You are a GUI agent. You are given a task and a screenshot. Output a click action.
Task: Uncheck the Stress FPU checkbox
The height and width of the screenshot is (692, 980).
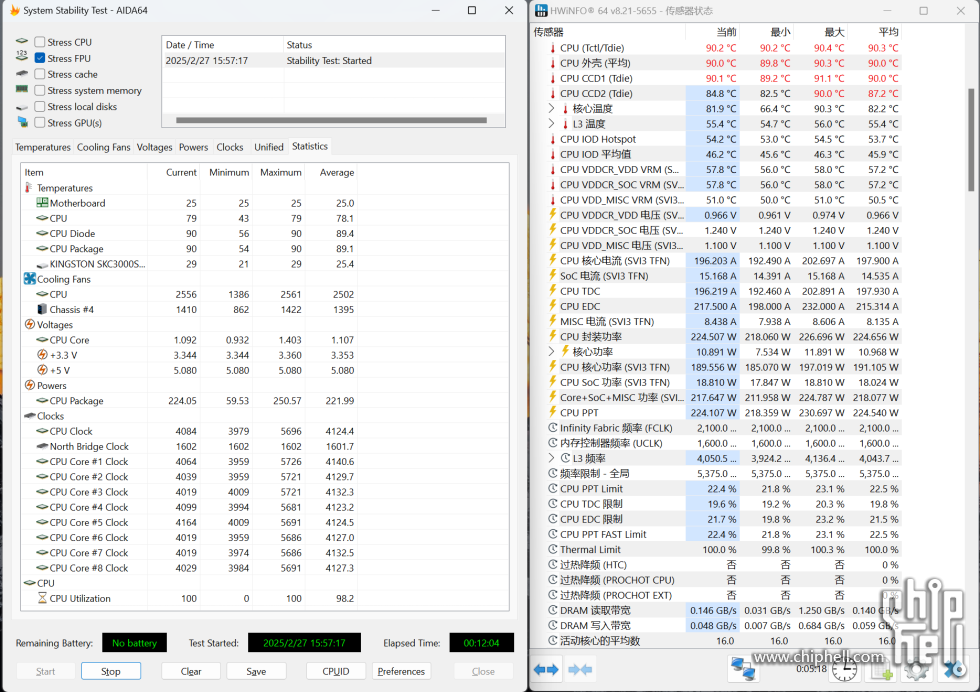click(40, 58)
